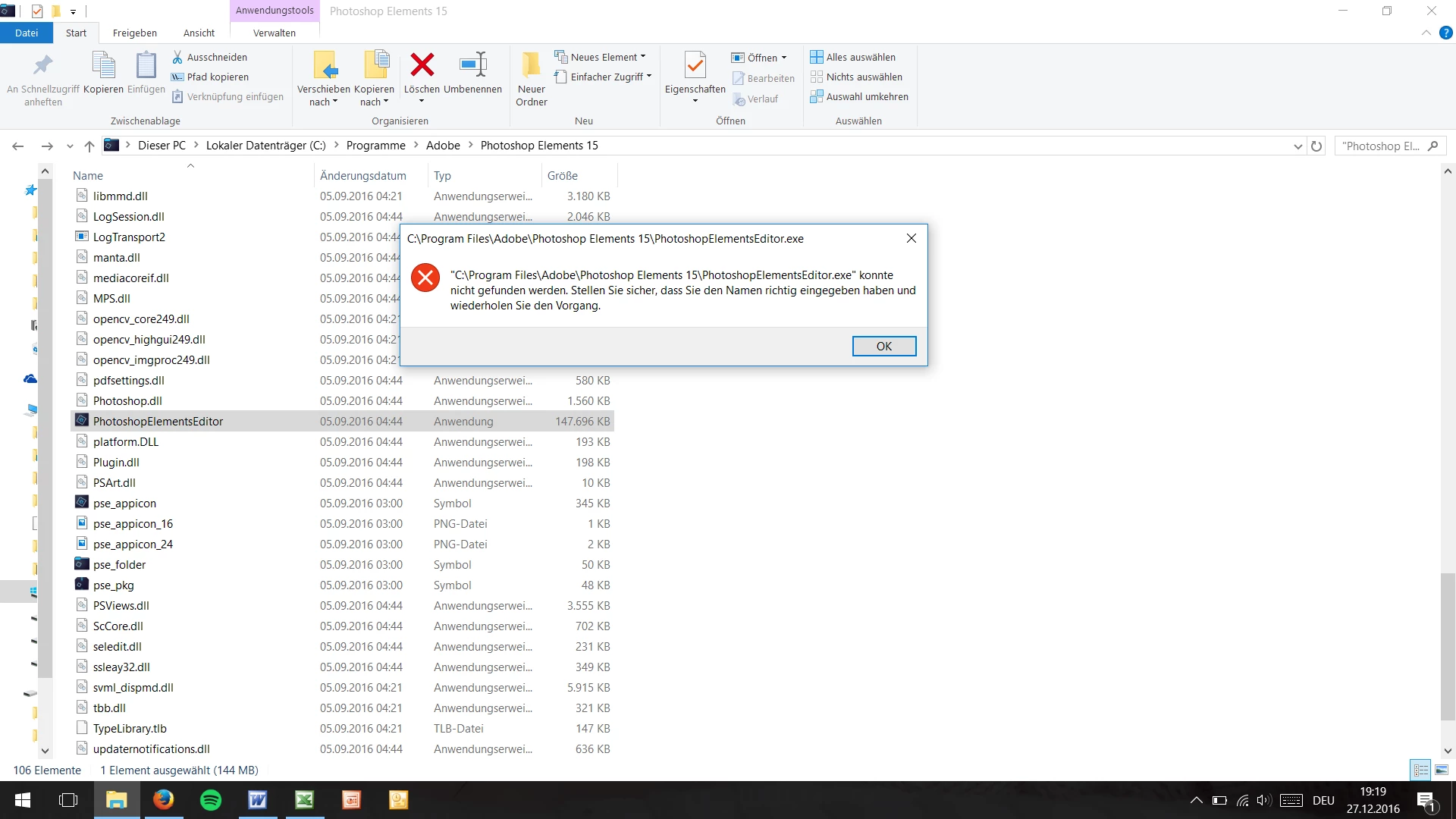Click the search field in Explorer
This screenshot has height=819, width=1456.
1380,146
